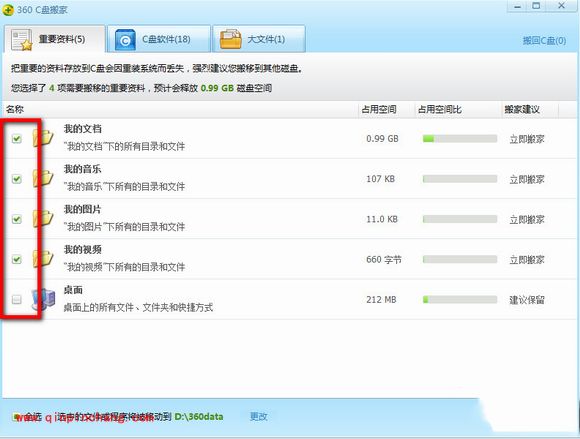Switch to the 重要资料(5) tab
Image resolution: width=580 pixels, height=439 pixels.
pyautogui.click(x=55, y=39)
